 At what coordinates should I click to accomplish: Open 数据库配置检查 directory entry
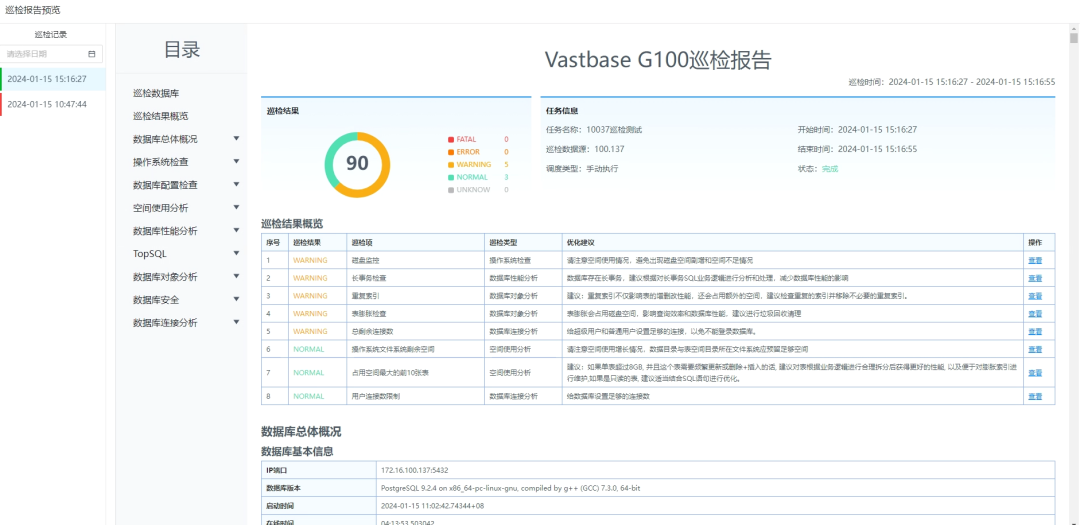165,185
